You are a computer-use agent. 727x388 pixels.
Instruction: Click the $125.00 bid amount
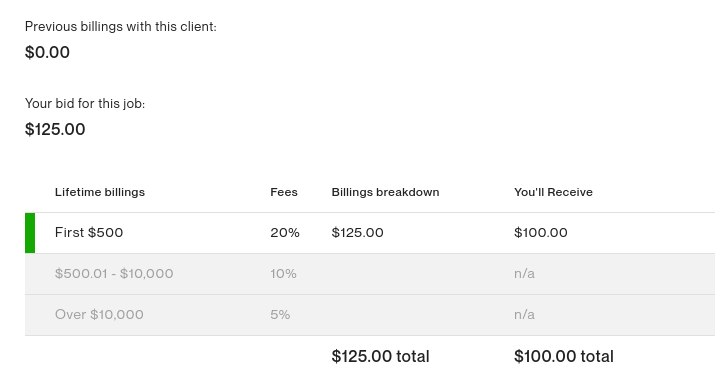click(x=55, y=129)
